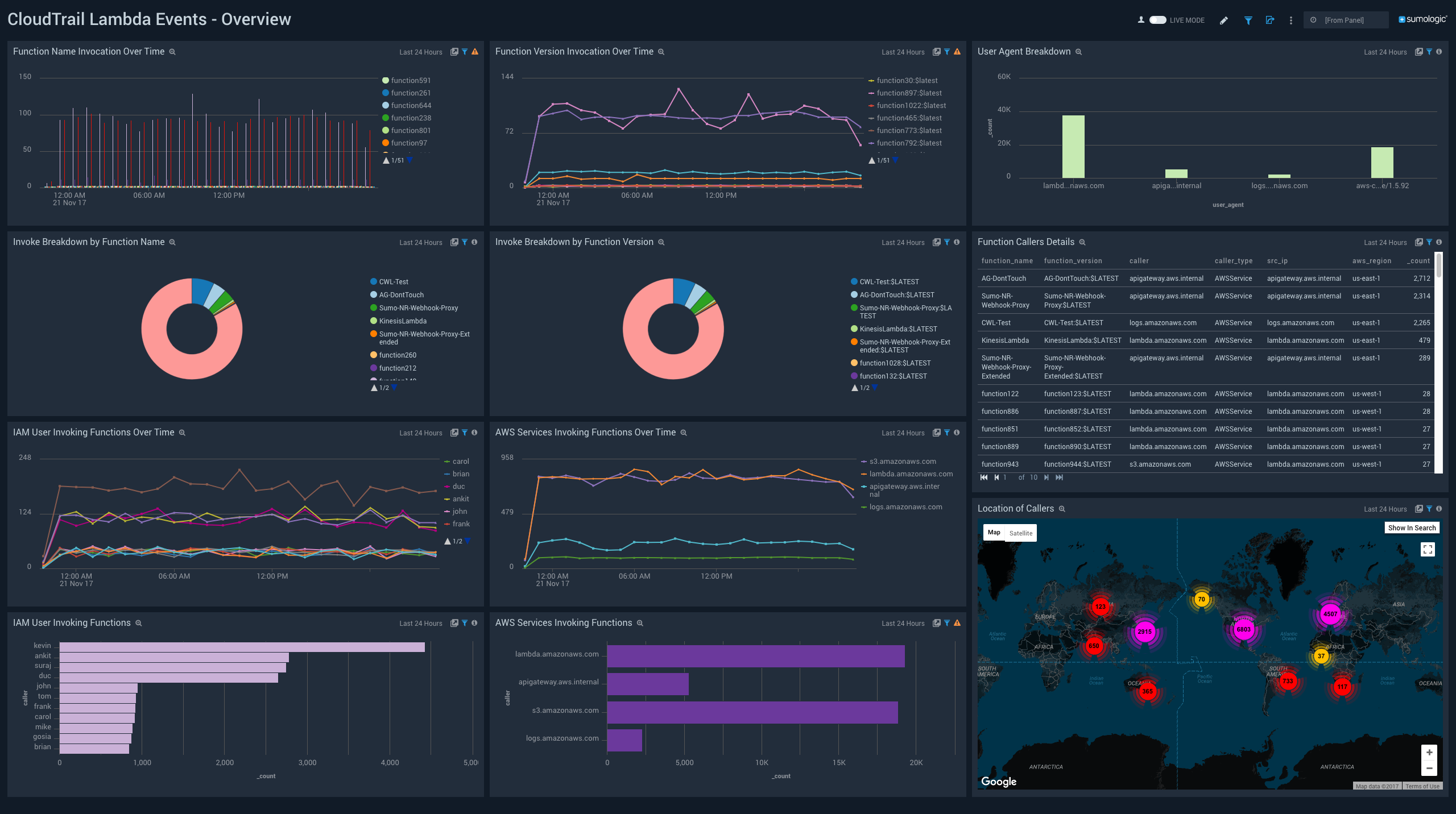Zoom out the callers map with minus button
The image size is (1456, 814).
tap(1429, 769)
